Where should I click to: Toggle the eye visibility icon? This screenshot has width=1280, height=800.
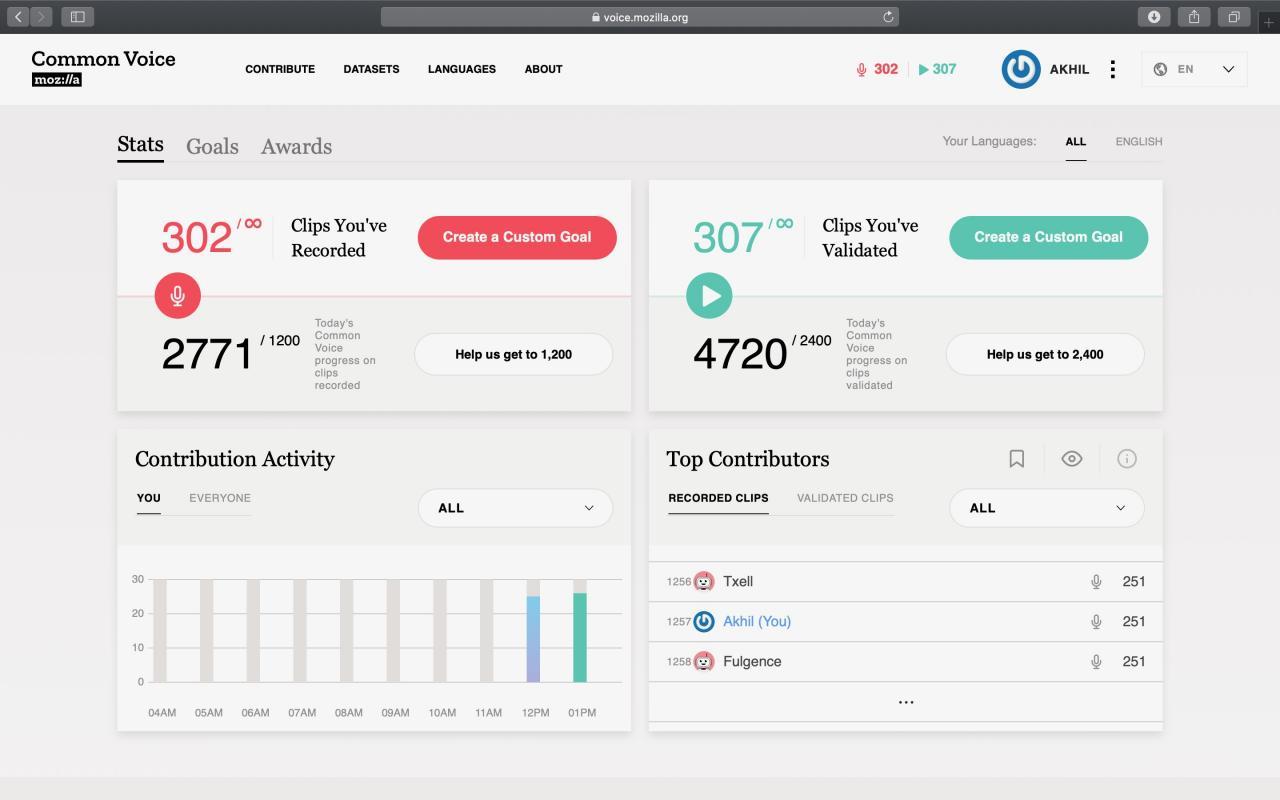pos(1072,458)
